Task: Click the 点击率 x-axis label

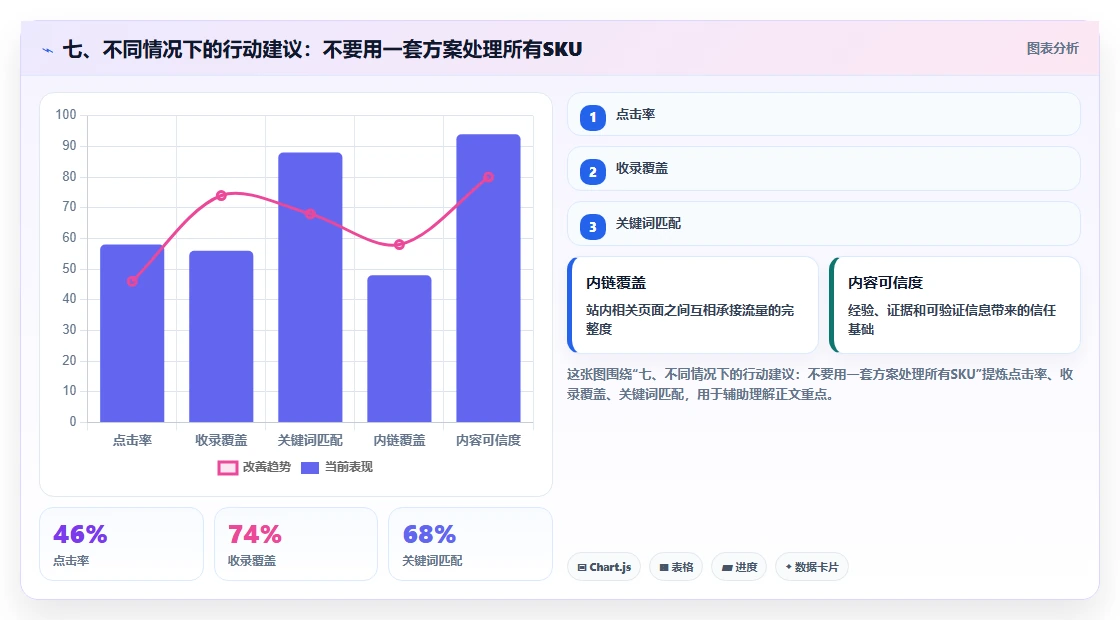Action: click(x=132, y=441)
